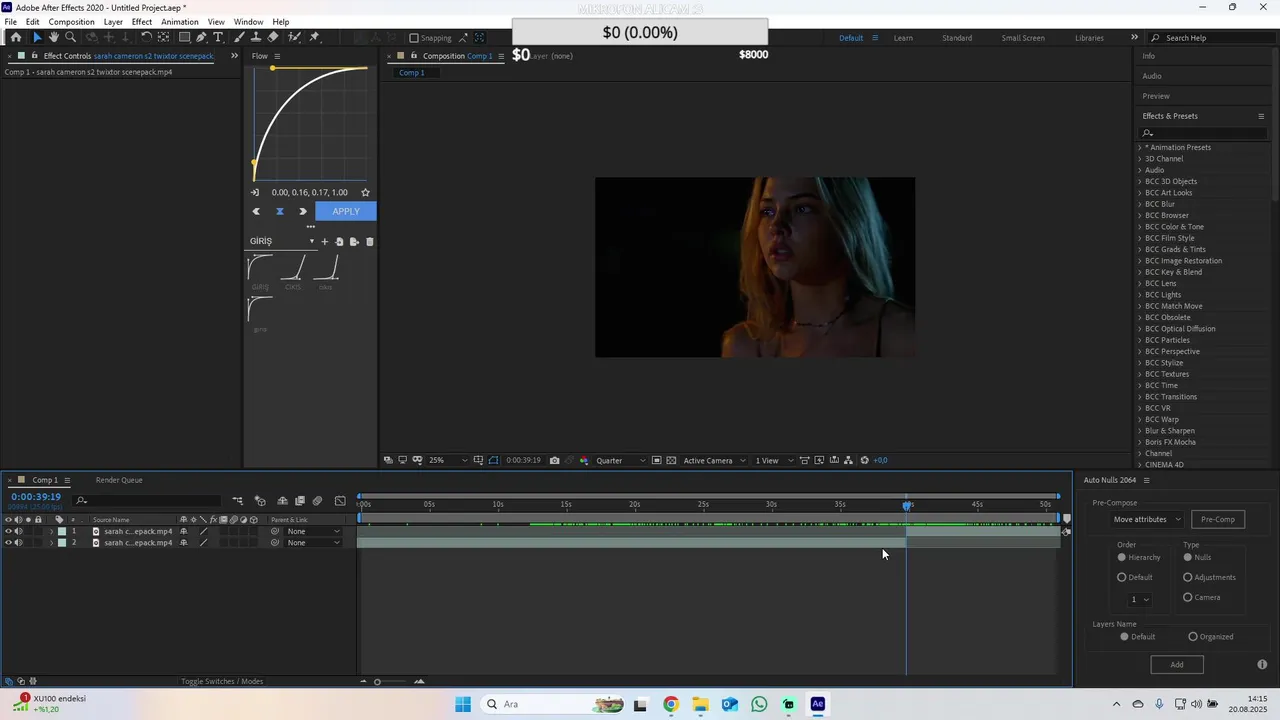Toggle the Frame Blending icon in timeline header
The width and height of the screenshot is (1280, 720).
(300, 501)
